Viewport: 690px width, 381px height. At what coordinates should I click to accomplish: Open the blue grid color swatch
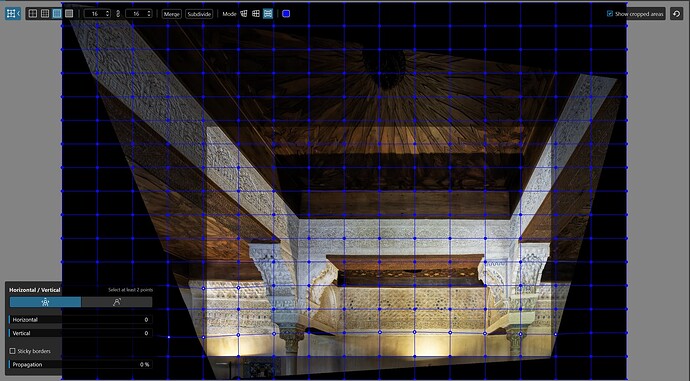tap(286, 14)
